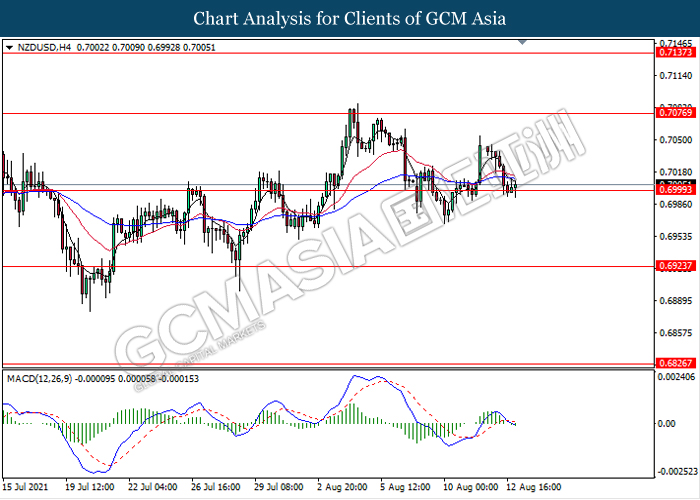Viewport: 700px width, 500px height.
Task: Select the 0.70769 red price label
Action: point(676,112)
